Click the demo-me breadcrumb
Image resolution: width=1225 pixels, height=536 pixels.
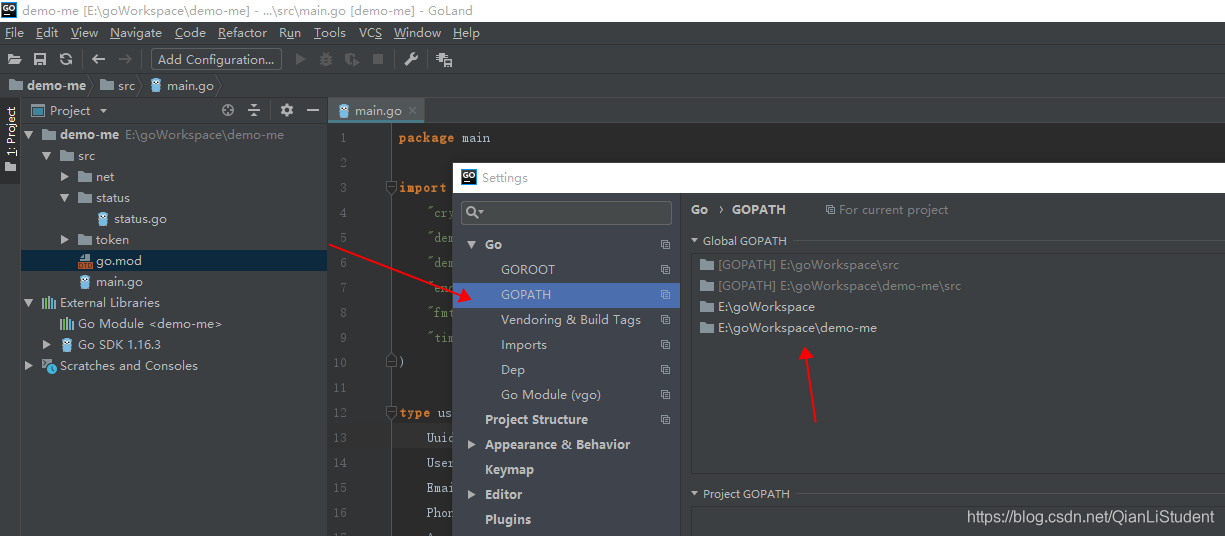47,86
